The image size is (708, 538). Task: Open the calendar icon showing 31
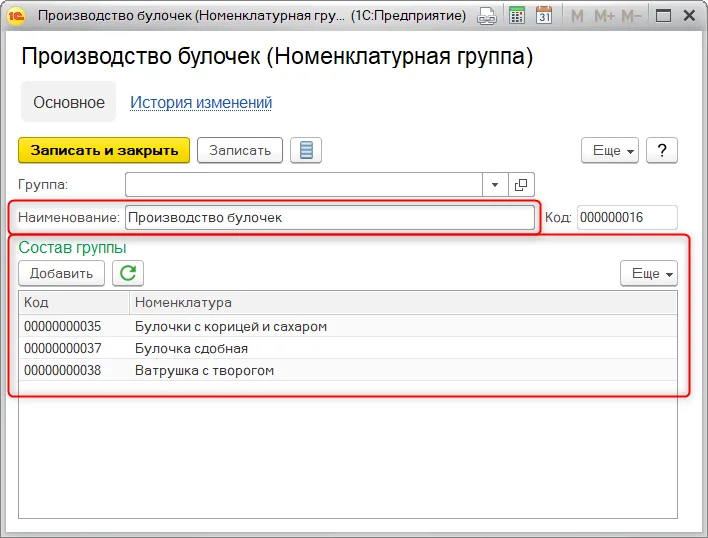(544, 16)
